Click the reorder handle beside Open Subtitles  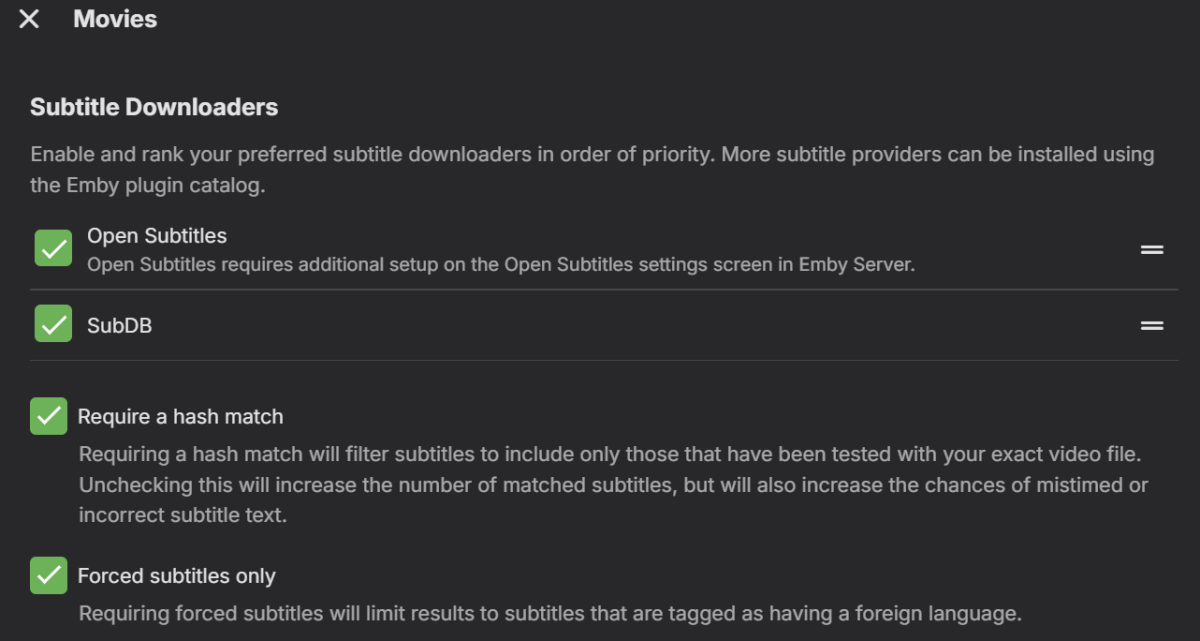(1151, 249)
